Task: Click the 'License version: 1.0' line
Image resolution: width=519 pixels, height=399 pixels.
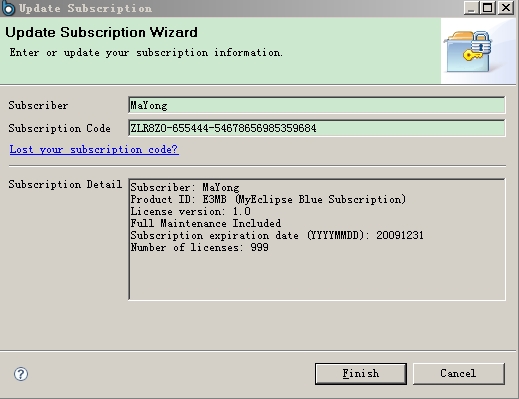Action: coord(191,211)
